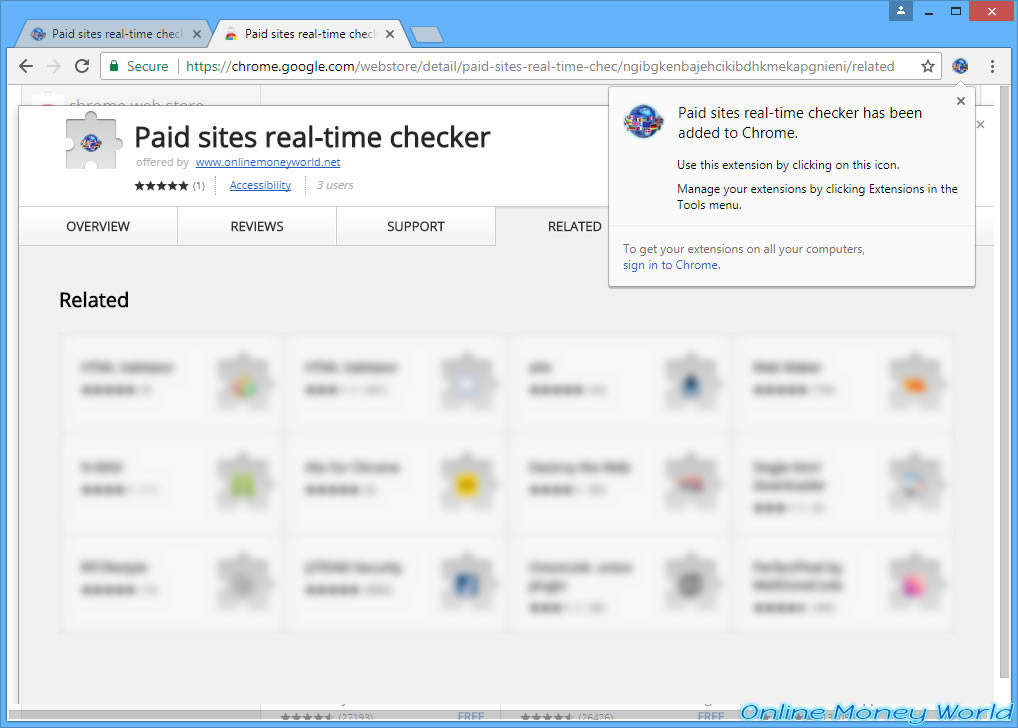Screen dimensions: 1018x728
Task: View site info via the Secure padlock
Action: (139, 66)
